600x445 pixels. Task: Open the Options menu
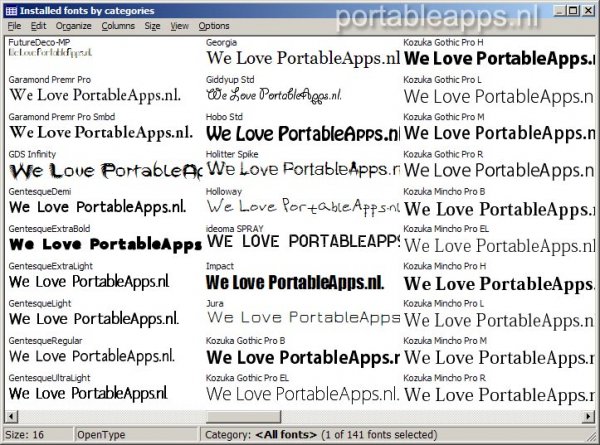[214, 25]
